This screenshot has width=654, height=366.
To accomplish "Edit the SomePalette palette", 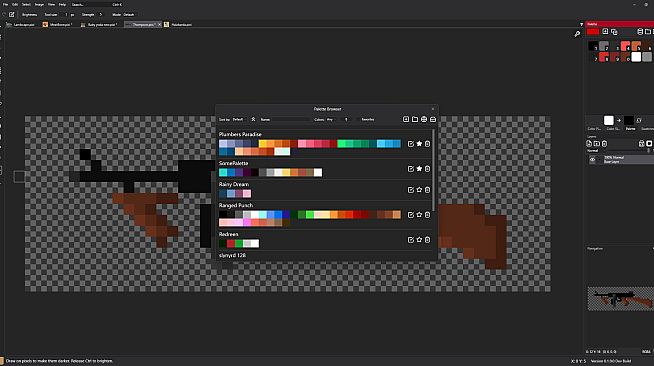I will click(410, 169).
